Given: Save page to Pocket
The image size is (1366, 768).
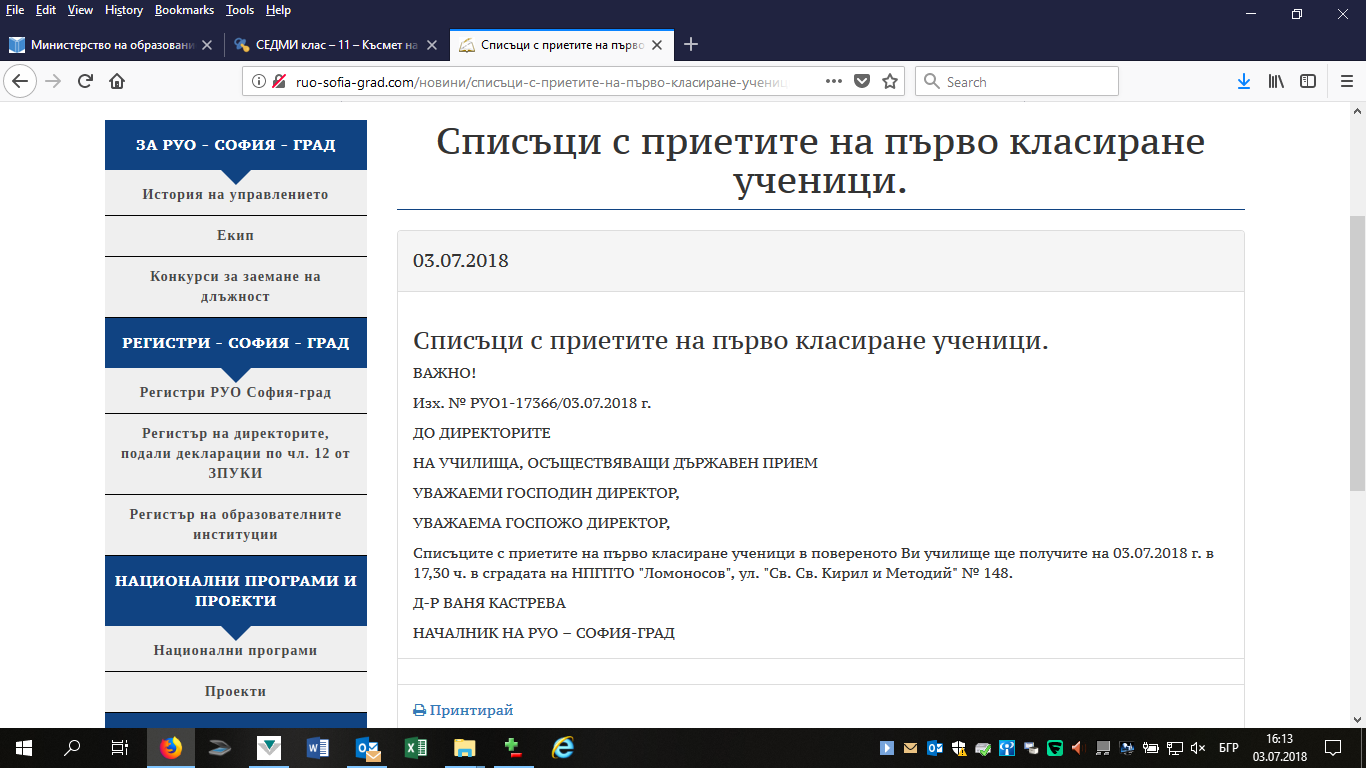Looking at the screenshot, I should click(861, 82).
